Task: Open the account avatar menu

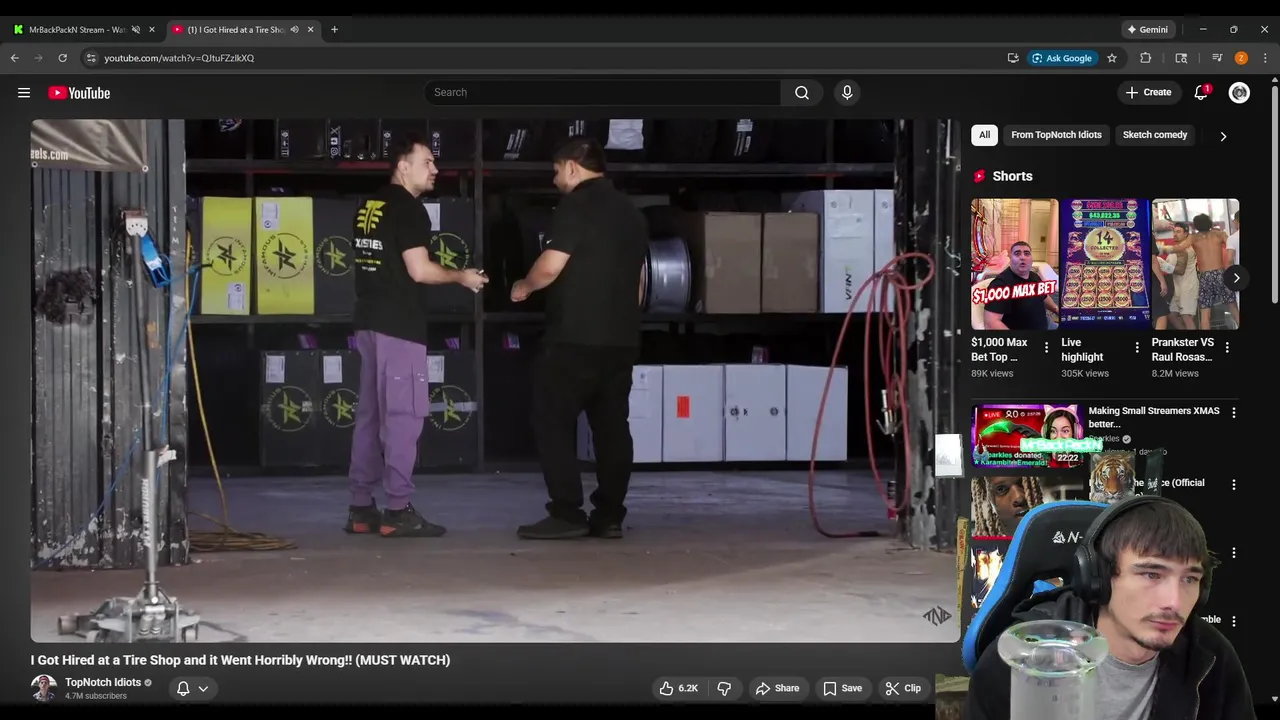Action: tap(1240, 93)
